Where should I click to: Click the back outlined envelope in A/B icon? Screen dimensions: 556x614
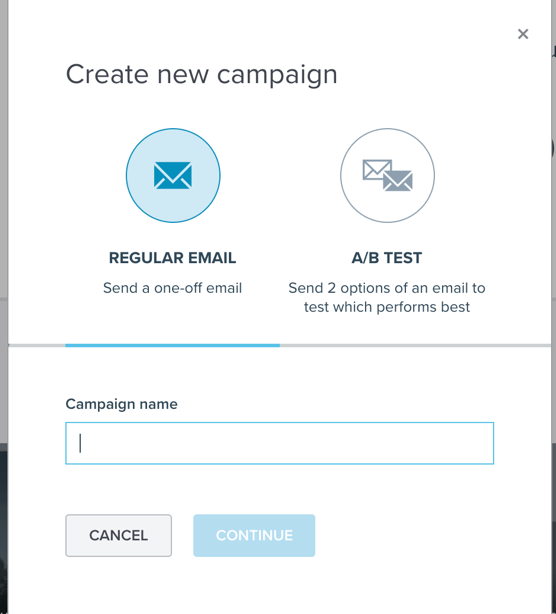(x=374, y=167)
